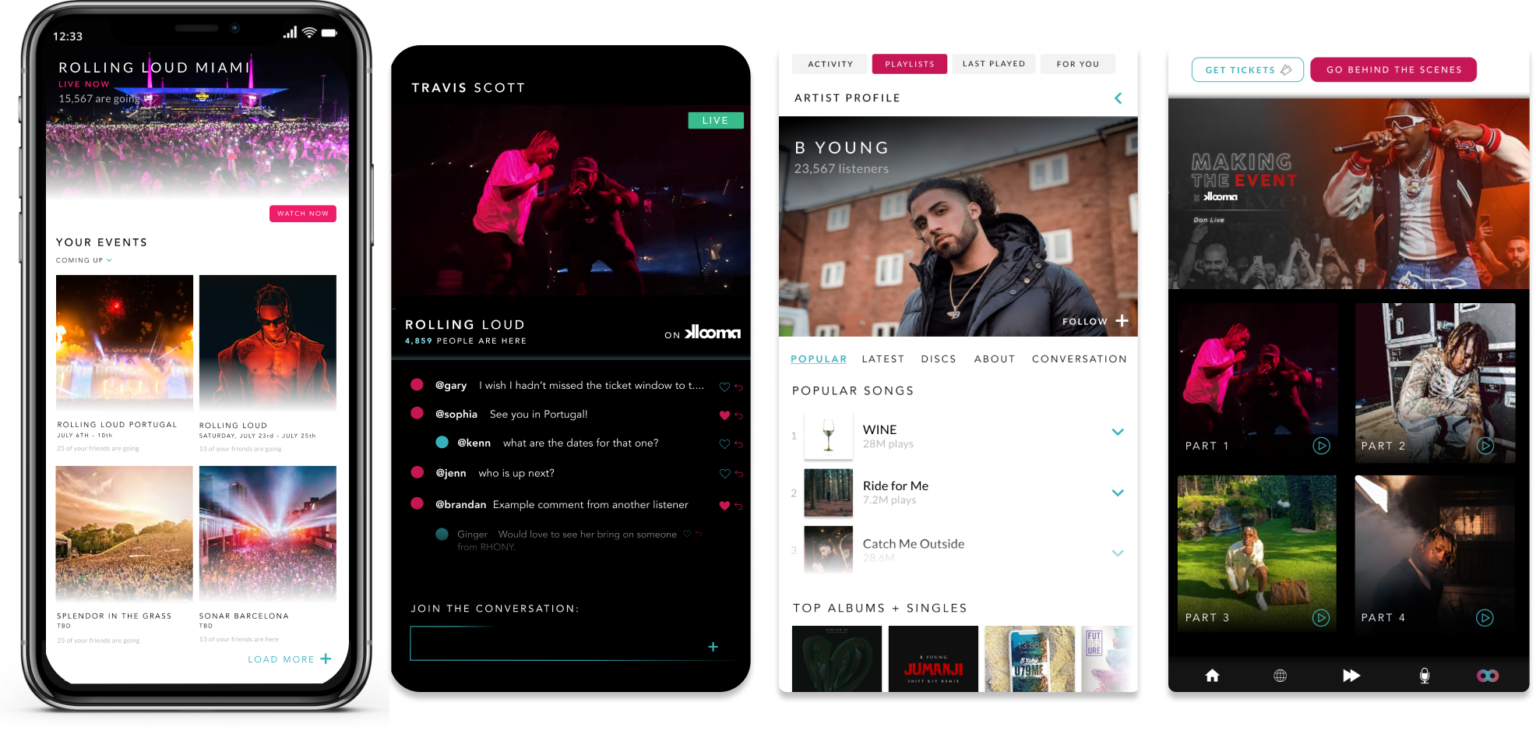
Task: Tap the microphone icon in bottom nav
Action: coord(1425,676)
